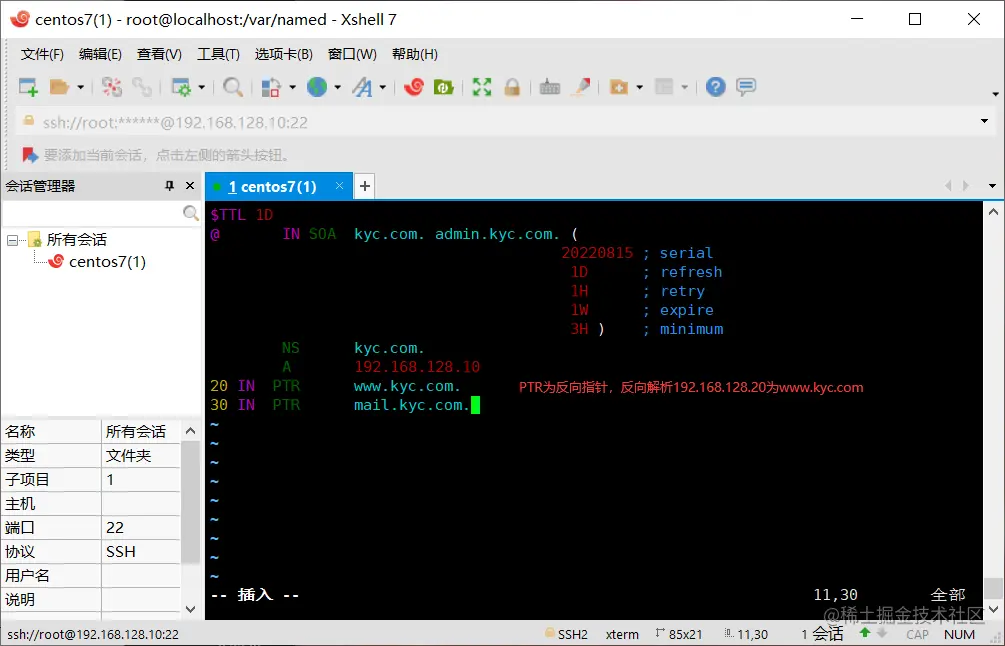Launch Xshell red swirl toolbar icon
This screenshot has width=1005, height=646.
tap(413, 87)
